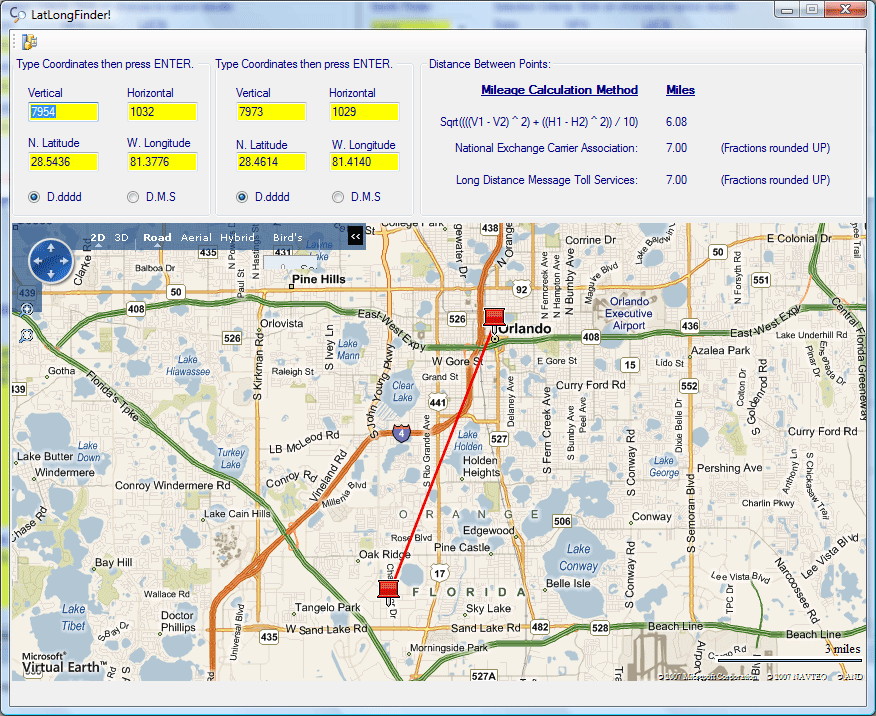Click second point Horizontal field 1029
The height and width of the screenshot is (716, 876).
(x=364, y=112)
